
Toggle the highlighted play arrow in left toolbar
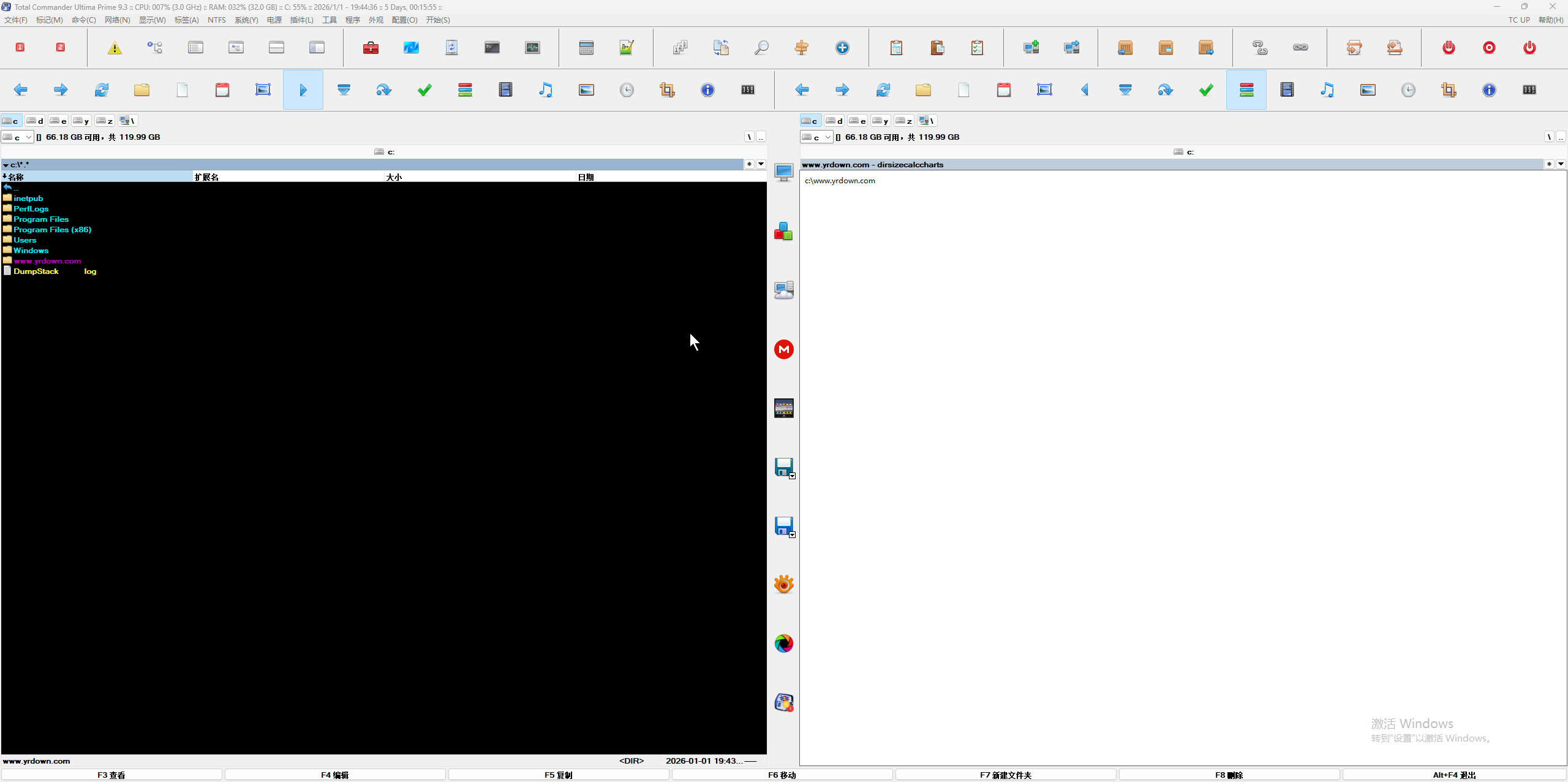pyautogui.click(x=303, y=90)
